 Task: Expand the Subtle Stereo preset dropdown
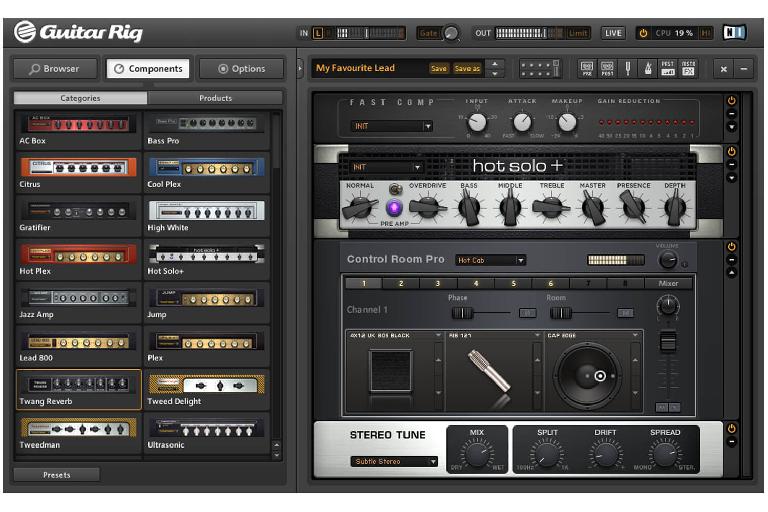pos(394,461)
